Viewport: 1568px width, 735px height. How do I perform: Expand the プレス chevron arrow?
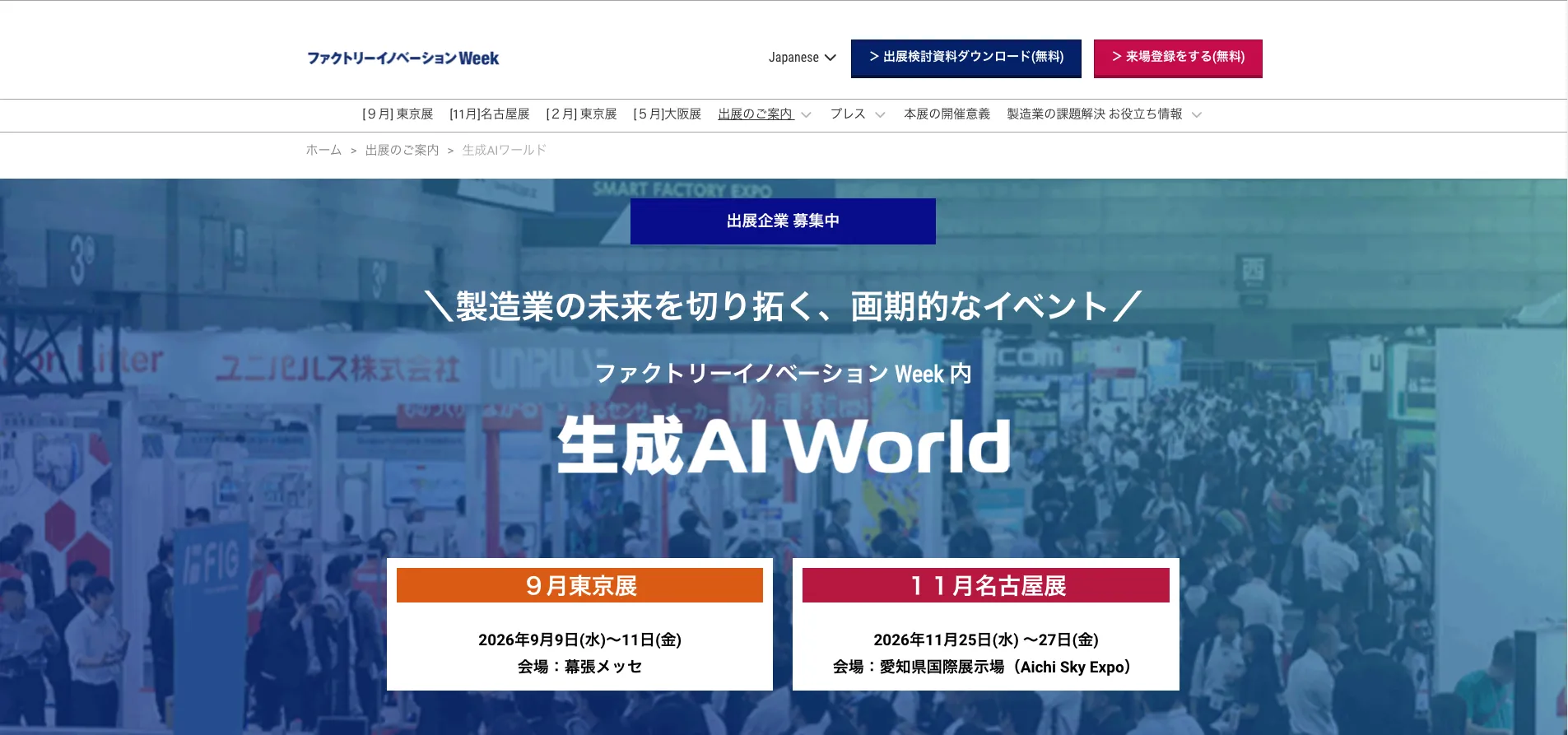click(x=880, y=115)
